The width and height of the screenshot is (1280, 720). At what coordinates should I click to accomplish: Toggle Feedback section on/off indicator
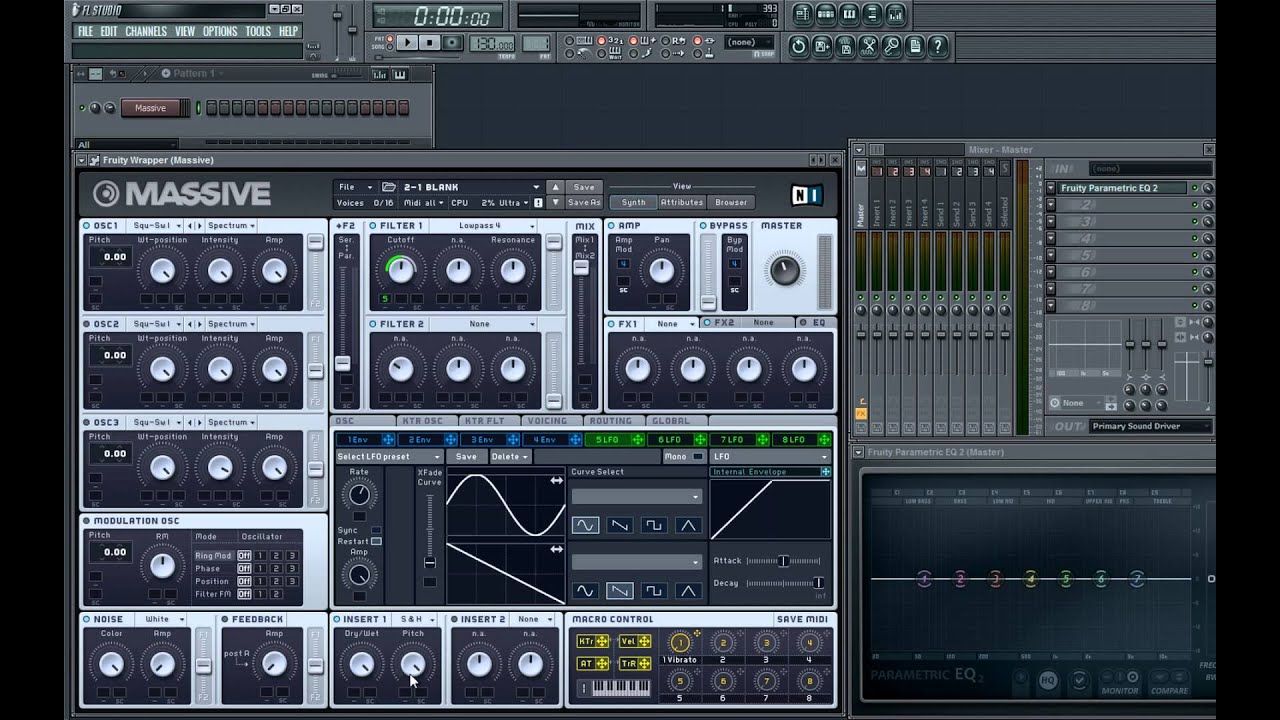[224, 619]
